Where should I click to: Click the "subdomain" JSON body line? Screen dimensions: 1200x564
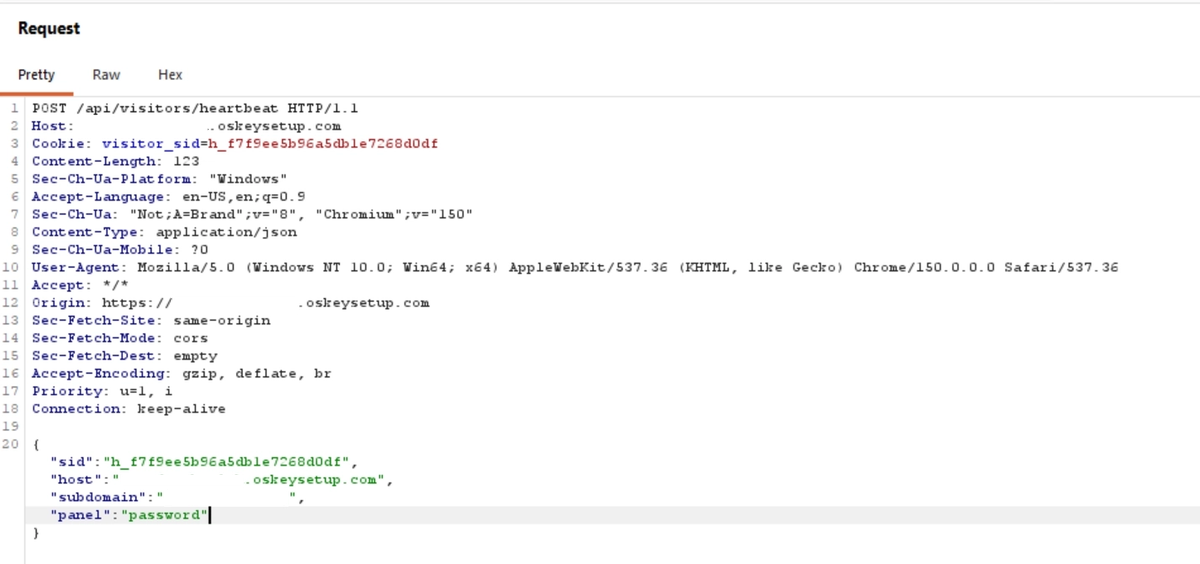click(x=177, y=497)
